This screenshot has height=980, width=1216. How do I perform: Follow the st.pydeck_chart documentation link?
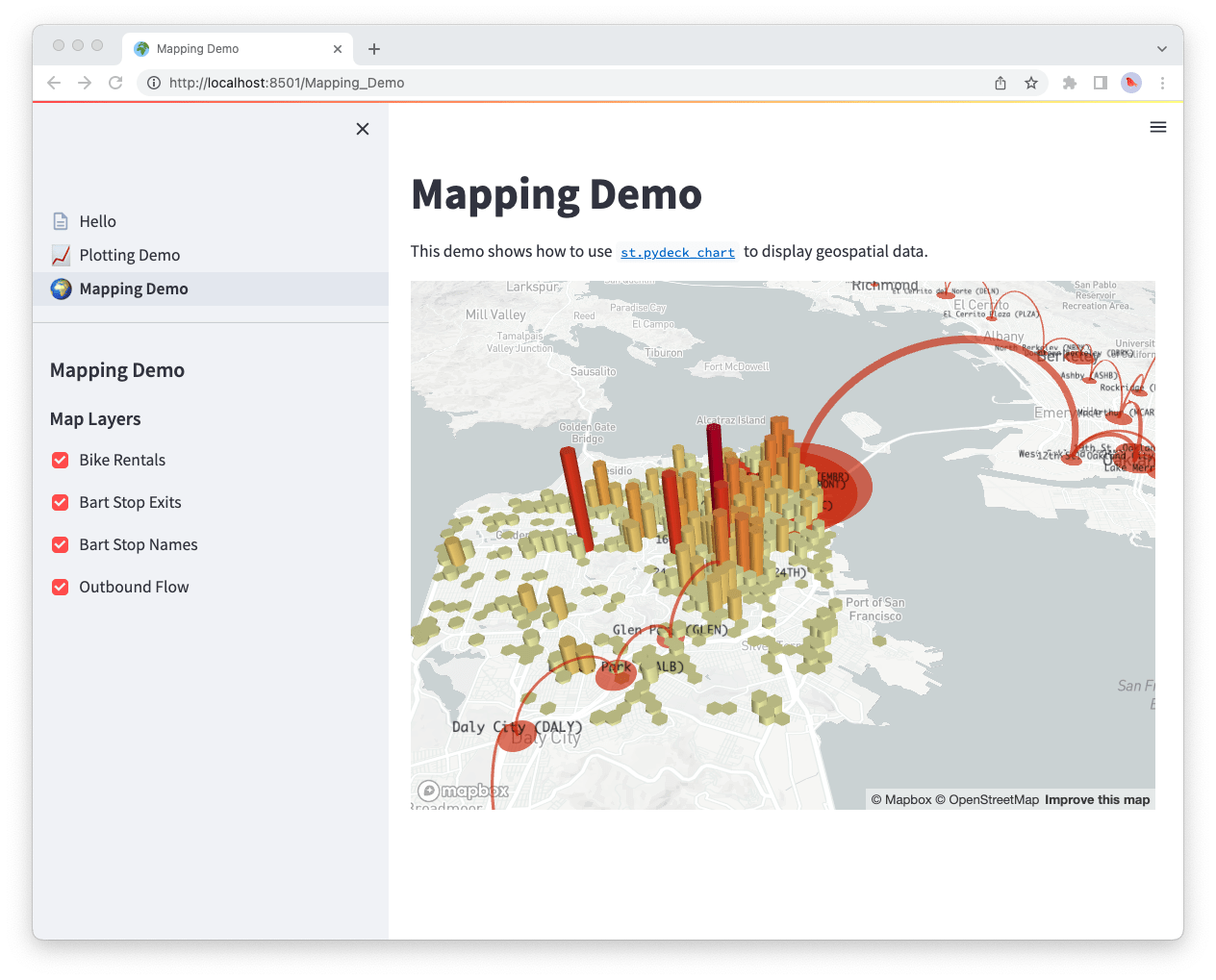pos(677,252)
